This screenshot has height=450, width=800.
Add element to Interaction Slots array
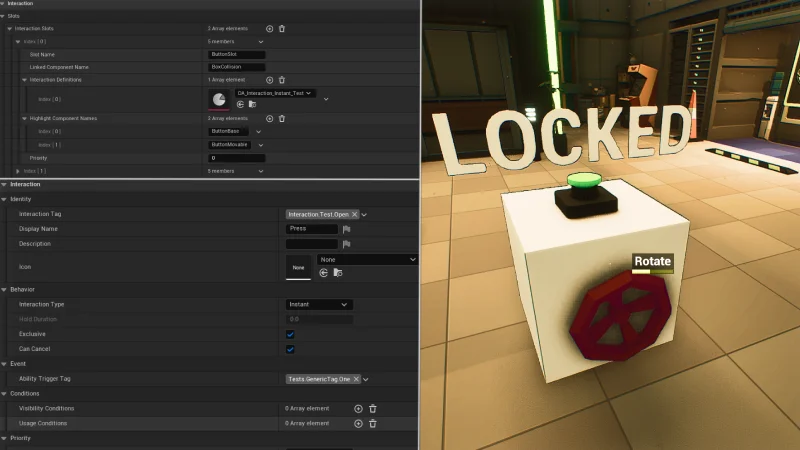[x=269, y=29]
